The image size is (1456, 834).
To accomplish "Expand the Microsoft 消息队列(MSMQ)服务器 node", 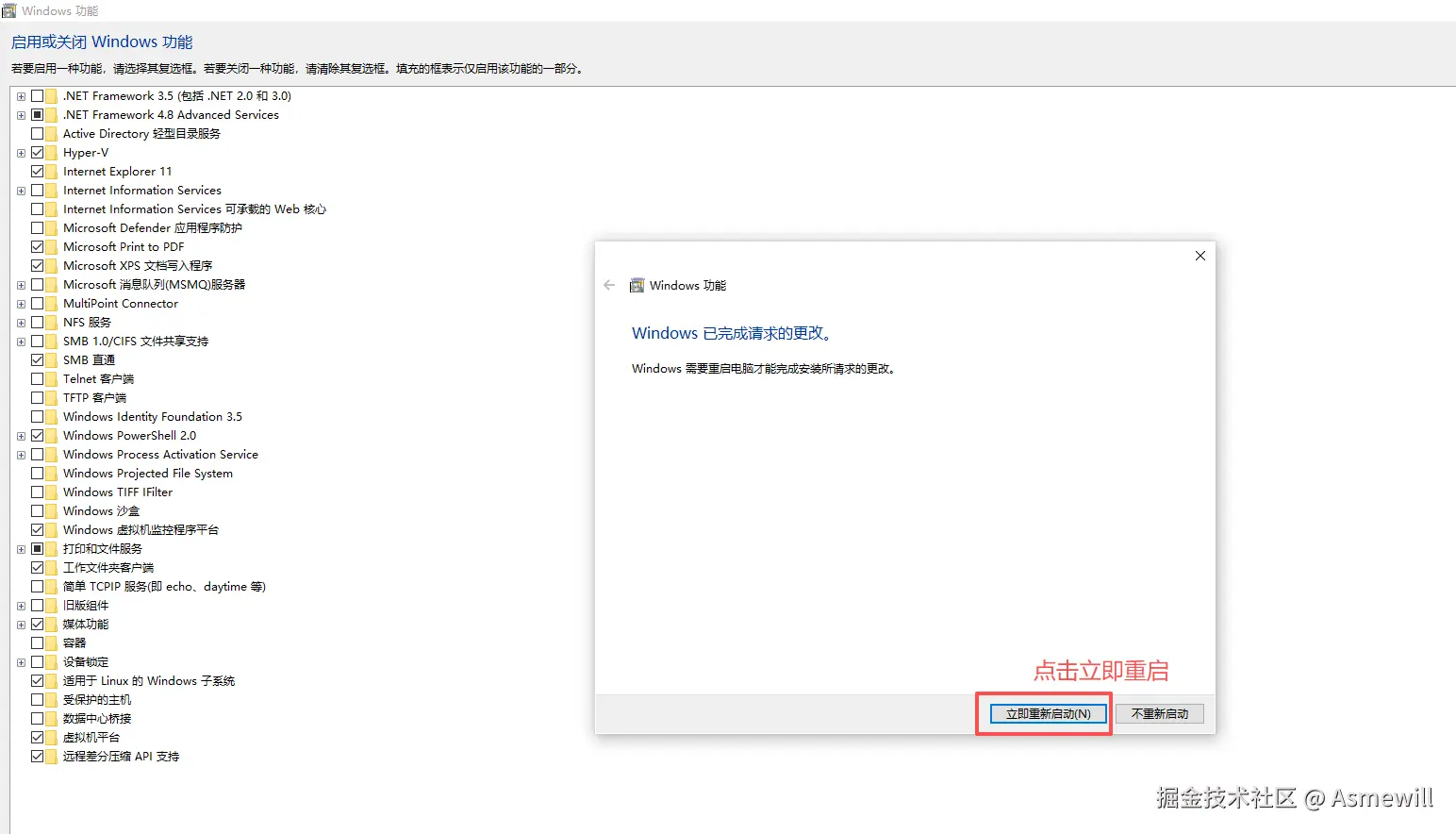I will pos(21,285).
